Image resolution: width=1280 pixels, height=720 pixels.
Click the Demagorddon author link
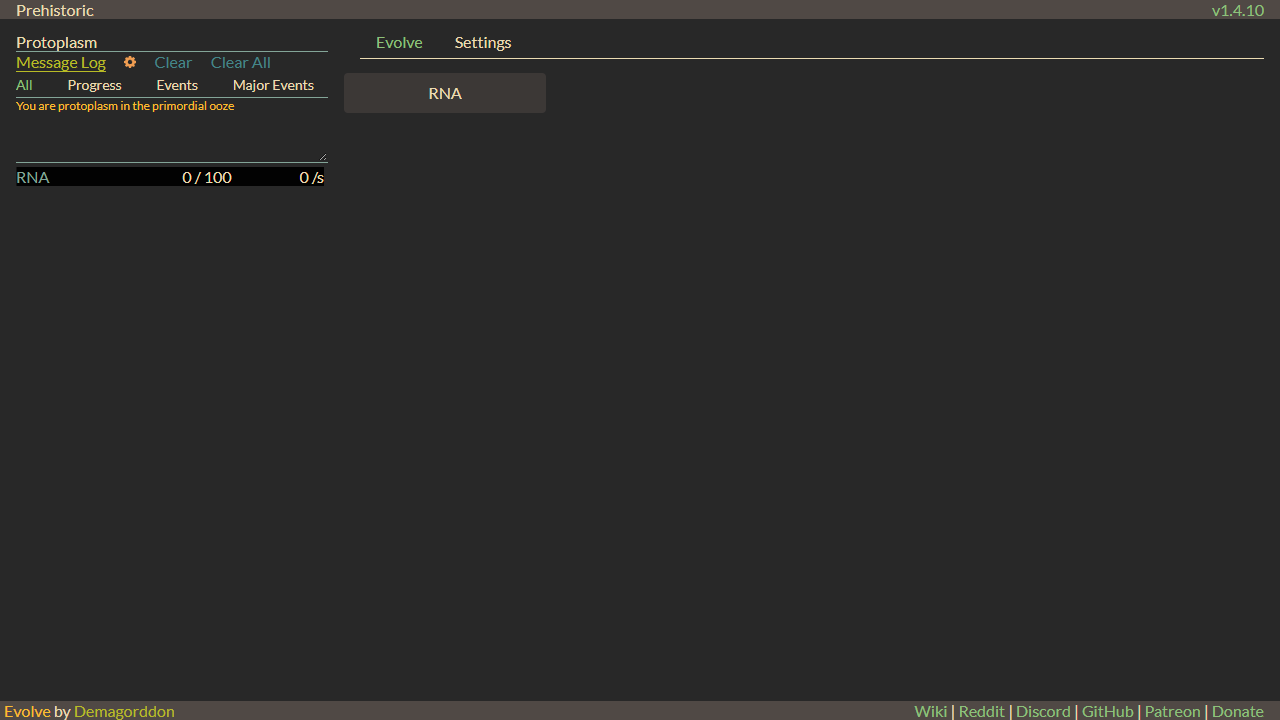pos(124,711)
